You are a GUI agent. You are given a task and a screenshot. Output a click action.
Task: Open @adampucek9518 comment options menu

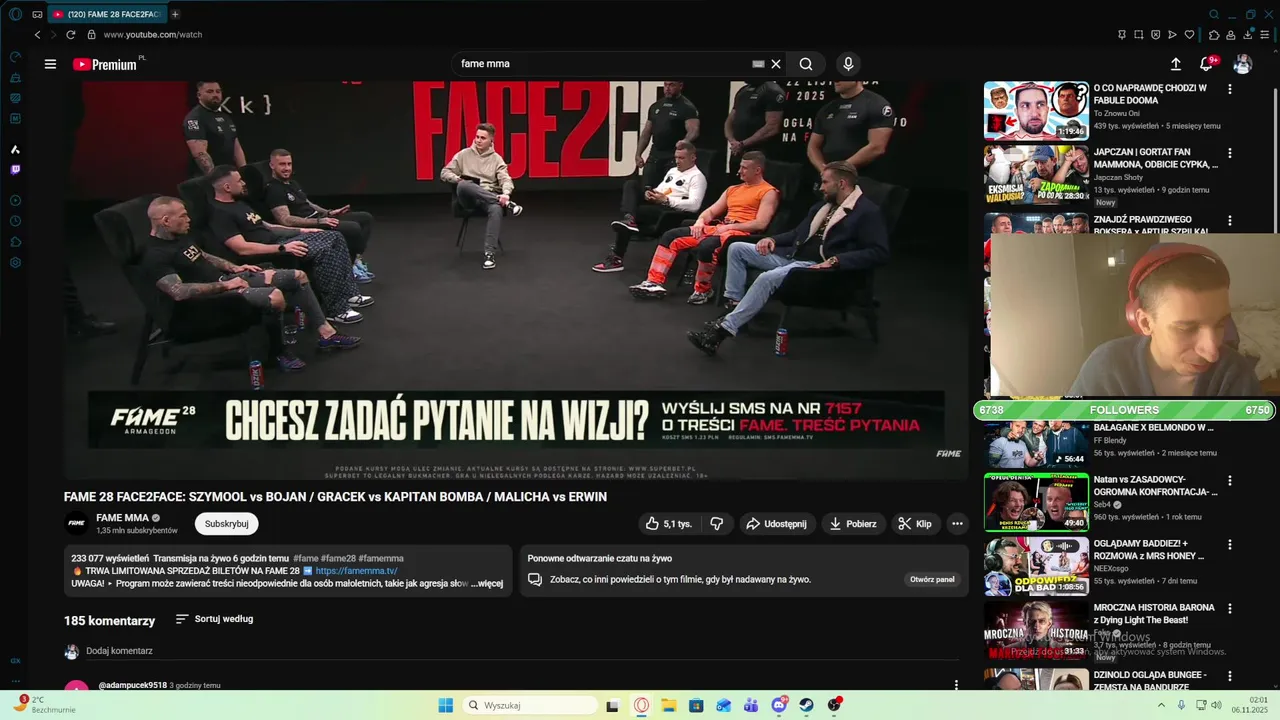pyautogui.click(x=956, y=686)
